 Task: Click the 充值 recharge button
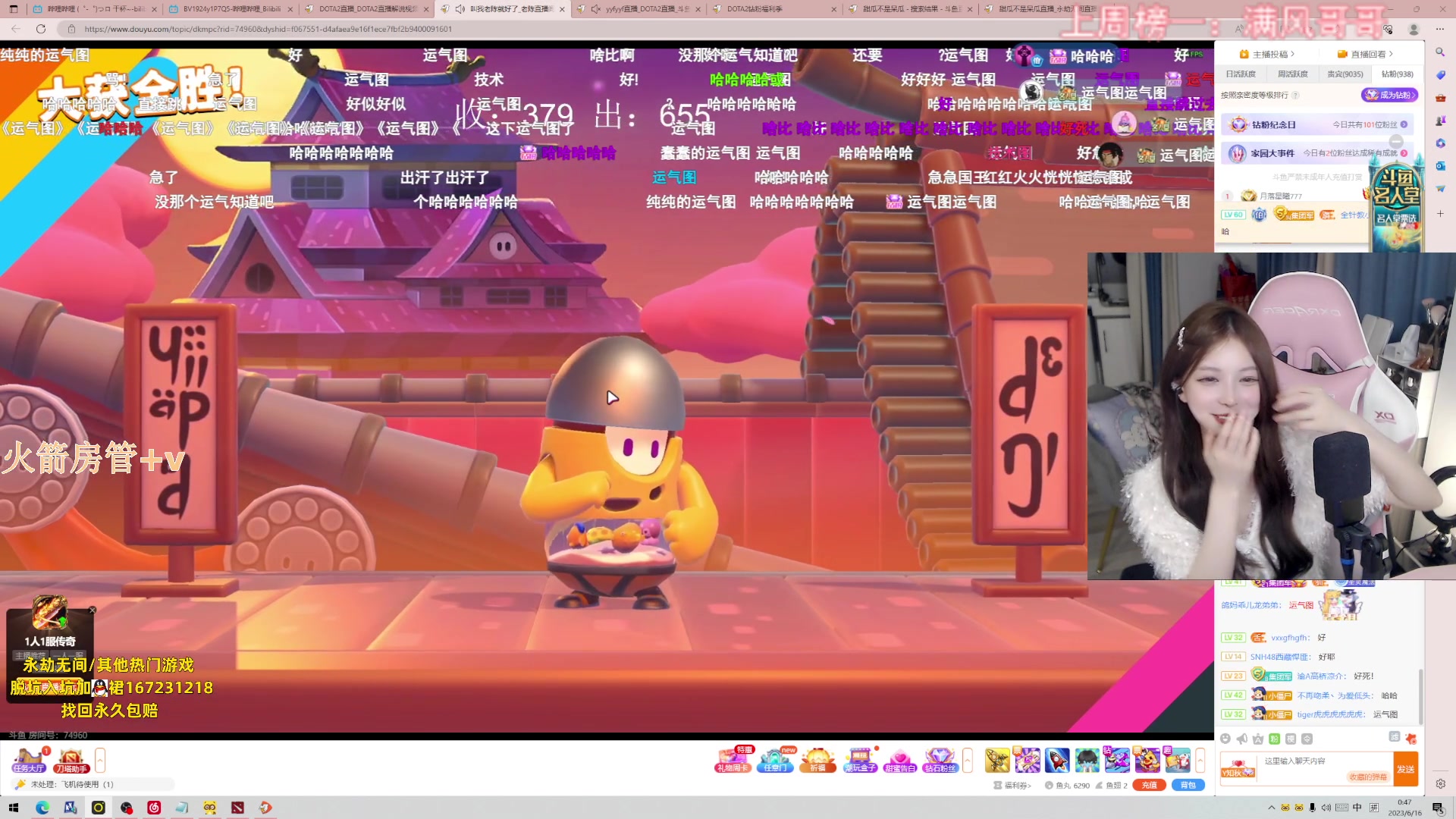coord(1149,786)
